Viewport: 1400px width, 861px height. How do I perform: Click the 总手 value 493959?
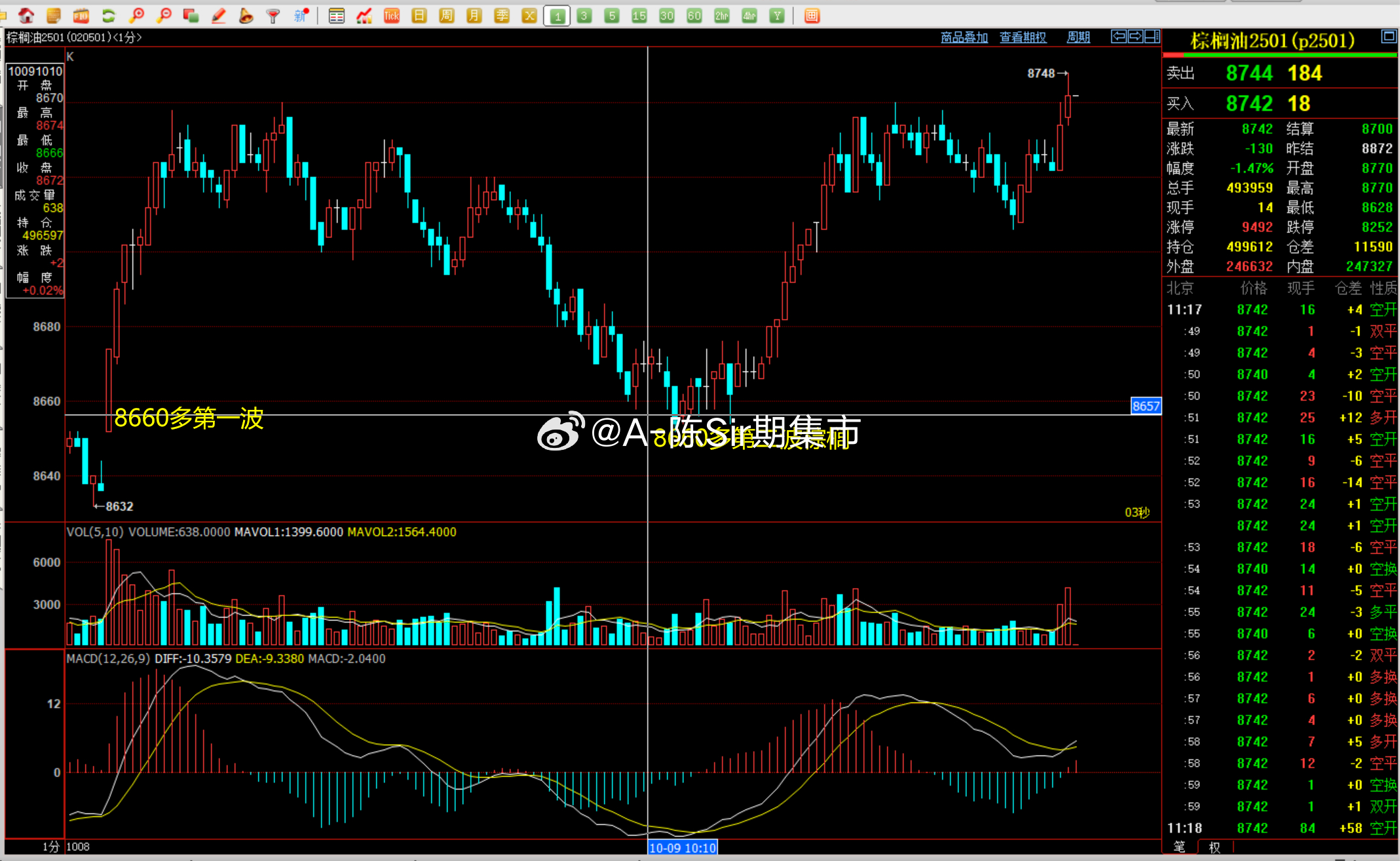[x=1249, y=188]
